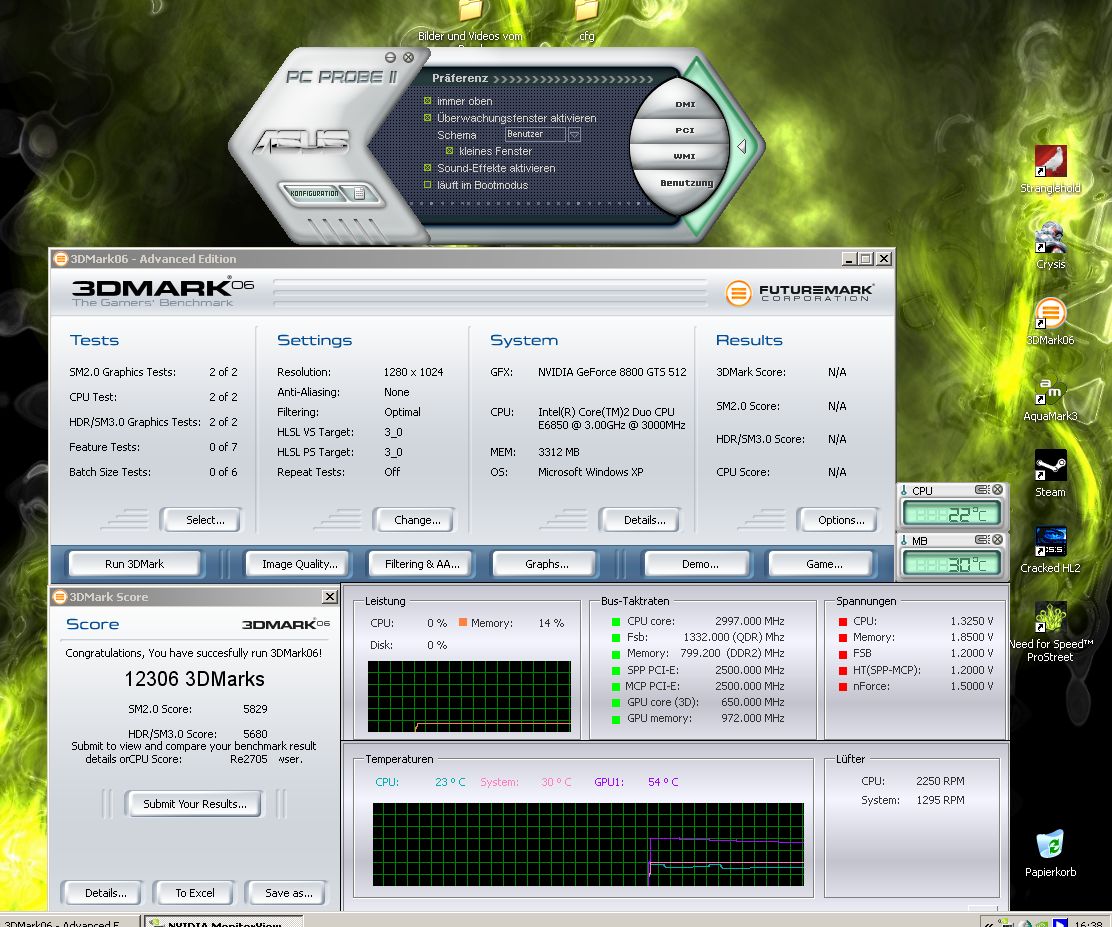Click the MB 30°C temperature display
Viewport: 1112px width, 927px height.
(x=951, y=564)
